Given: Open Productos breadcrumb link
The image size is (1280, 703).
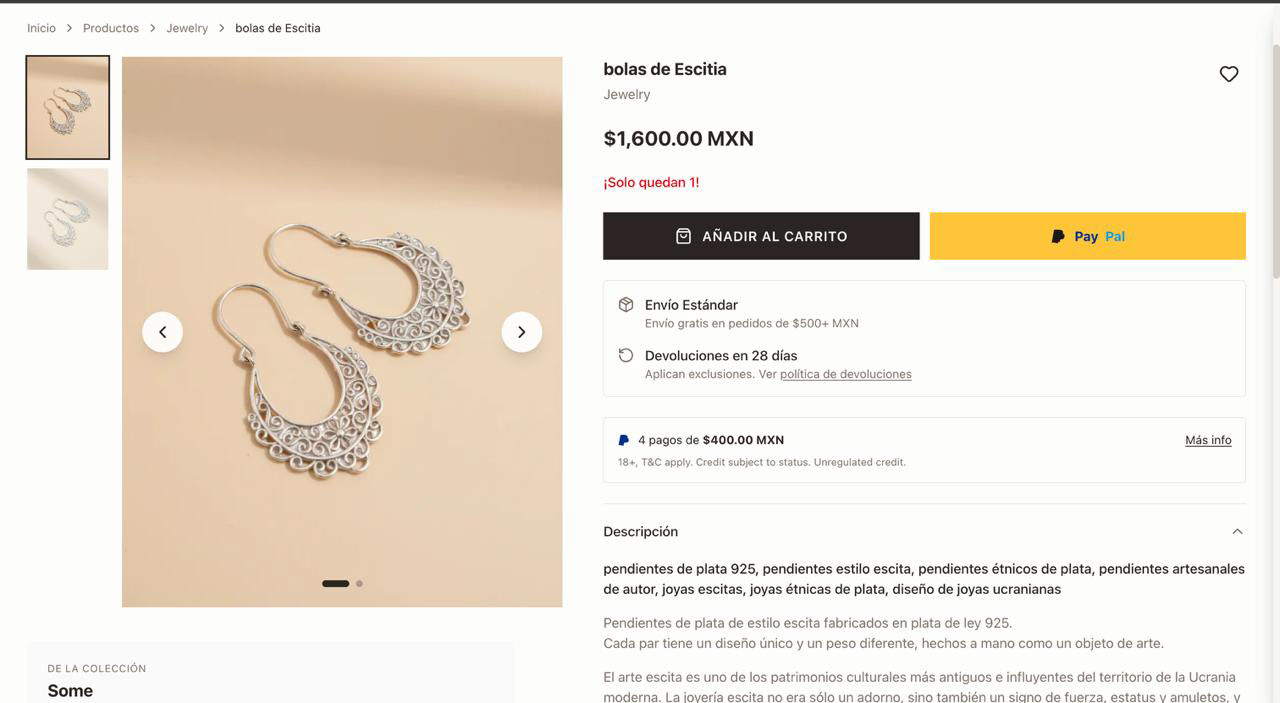Looking at the screenshot, I should [x=111, y=28].
